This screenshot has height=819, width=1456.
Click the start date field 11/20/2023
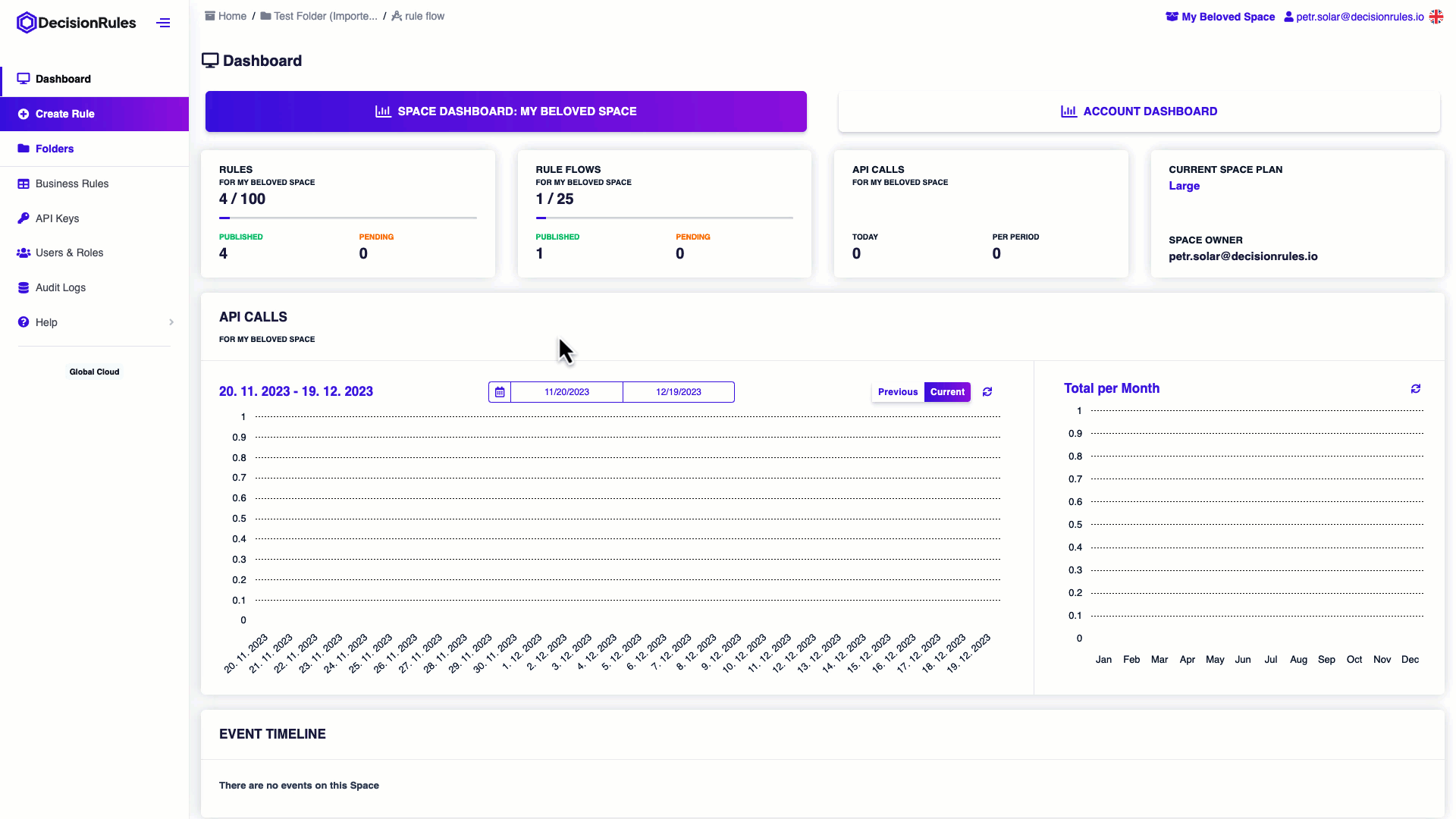[566, 392]
